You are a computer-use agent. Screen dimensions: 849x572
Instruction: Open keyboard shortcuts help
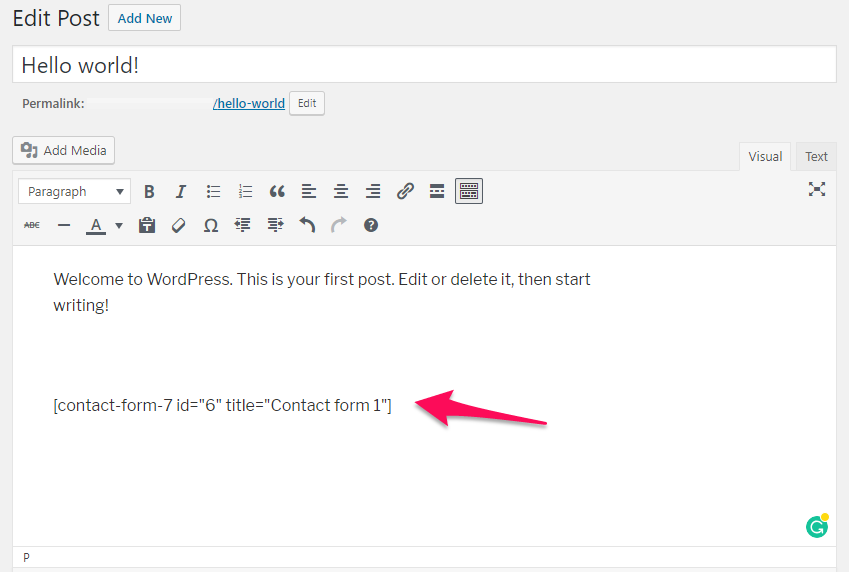(371, 225)
